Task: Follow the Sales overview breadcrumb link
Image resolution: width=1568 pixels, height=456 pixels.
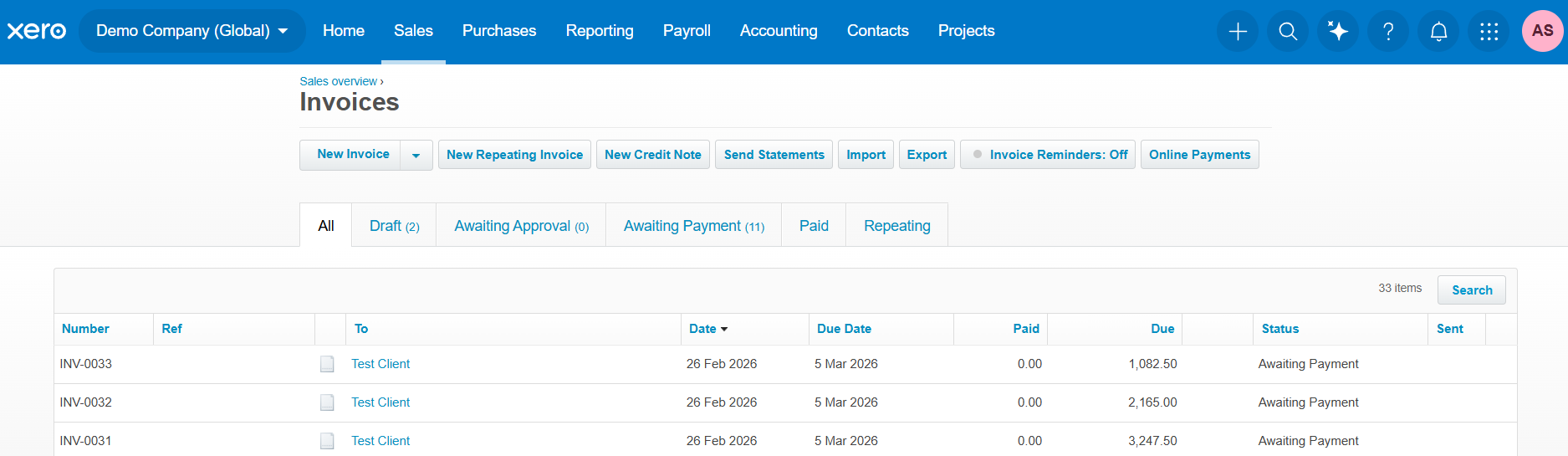Action: point(339,81)
